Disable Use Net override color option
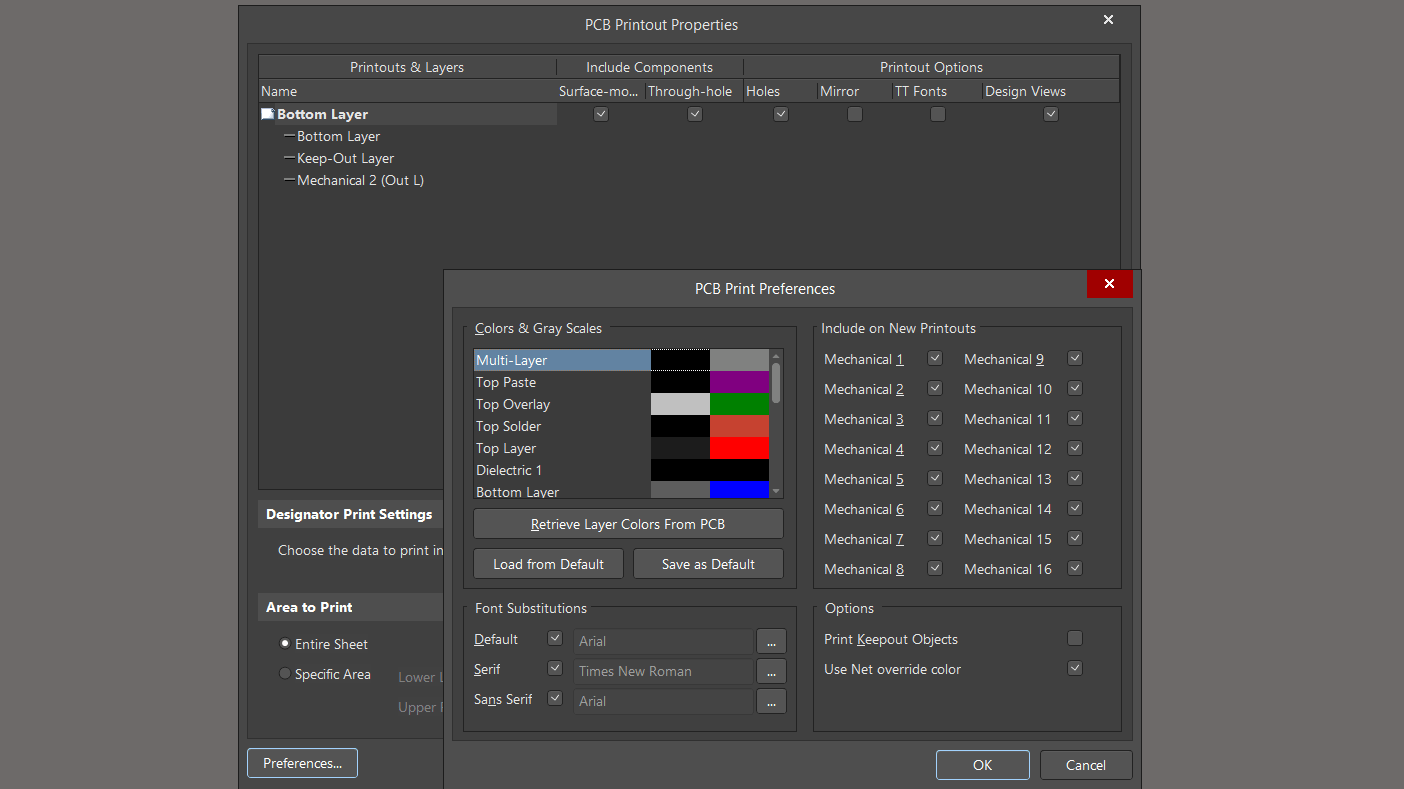Image resolution: width=1404 pixels, height=789 pixels. (1075, 668)
